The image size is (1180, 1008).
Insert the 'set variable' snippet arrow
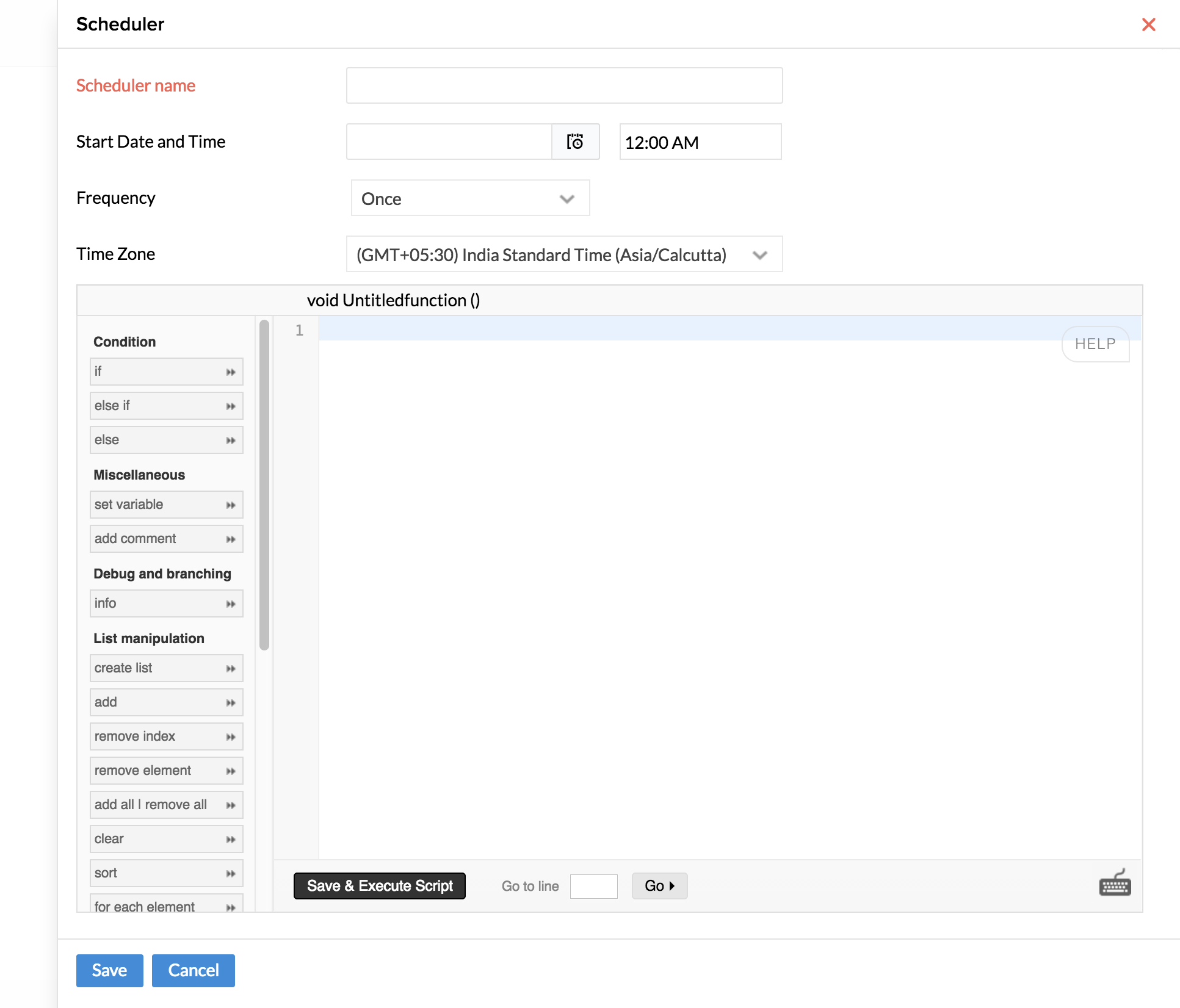click(230, 505)
